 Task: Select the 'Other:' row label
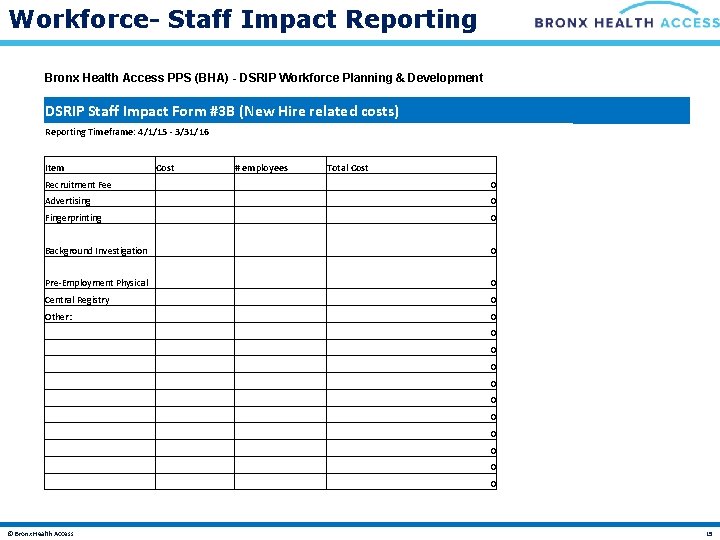tap(58, 317)
